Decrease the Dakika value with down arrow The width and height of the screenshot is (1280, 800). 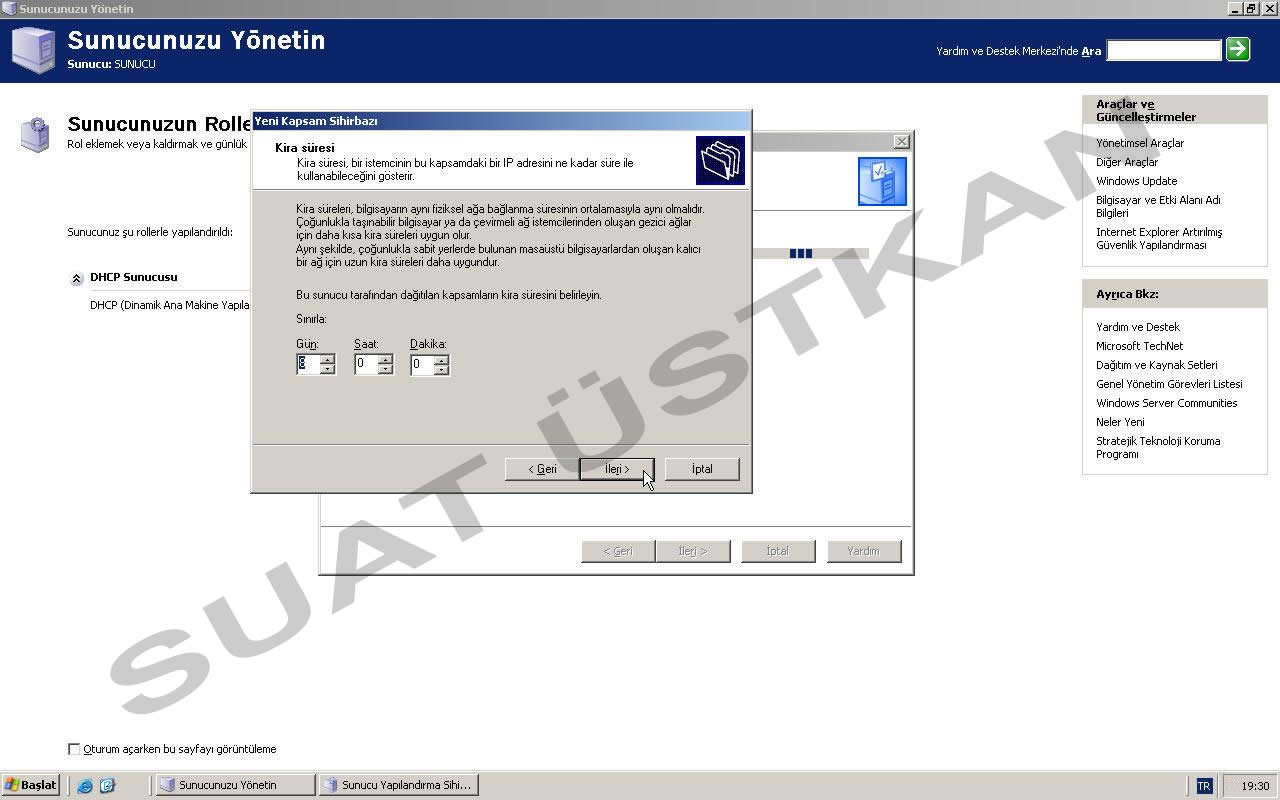click(441, 370)
